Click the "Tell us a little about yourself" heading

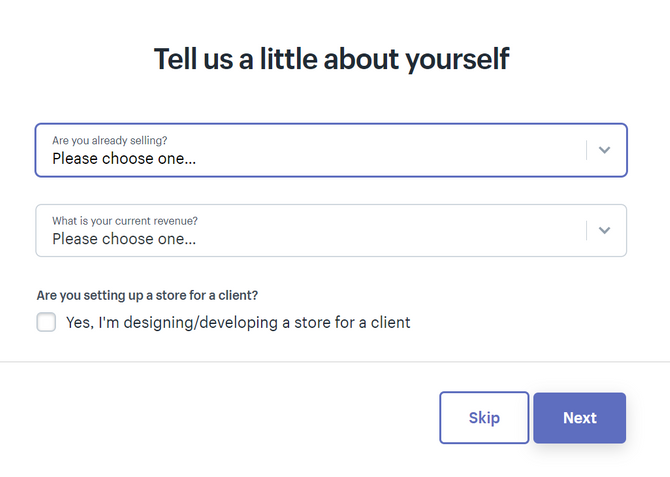click(331, 59)
